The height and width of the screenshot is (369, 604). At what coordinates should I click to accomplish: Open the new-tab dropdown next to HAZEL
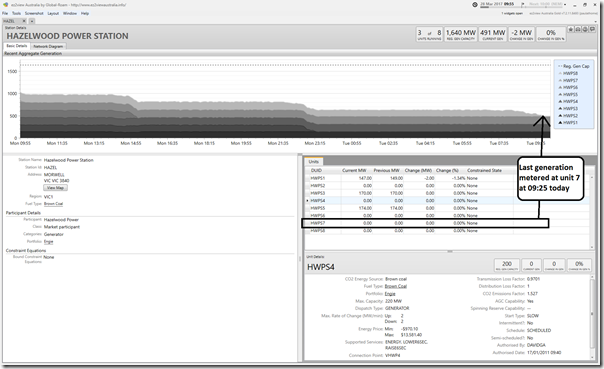32,21
